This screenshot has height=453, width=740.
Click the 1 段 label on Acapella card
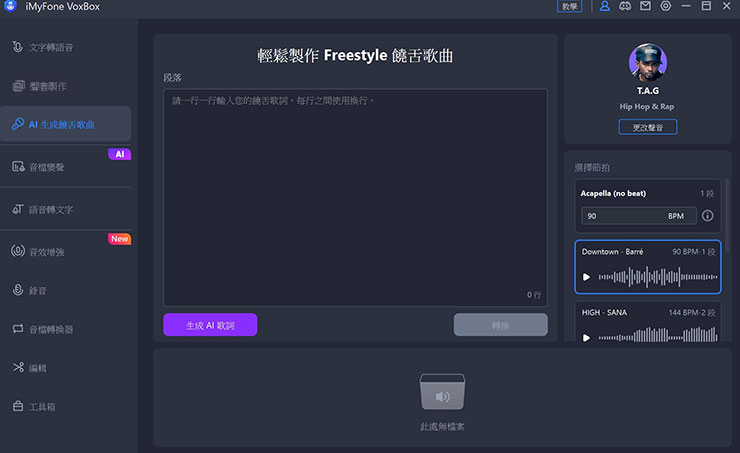coord(707,193)
